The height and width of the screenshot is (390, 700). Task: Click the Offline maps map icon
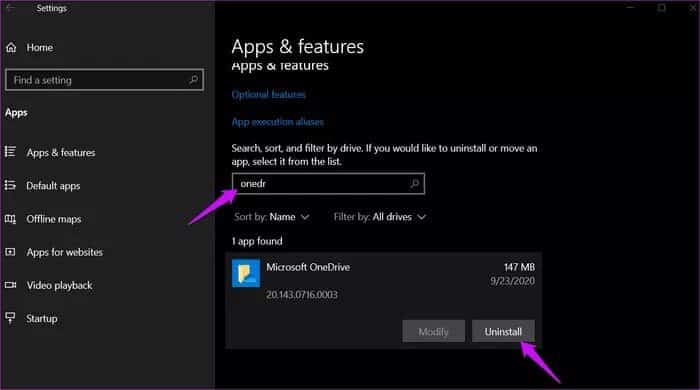click(10, 219)
